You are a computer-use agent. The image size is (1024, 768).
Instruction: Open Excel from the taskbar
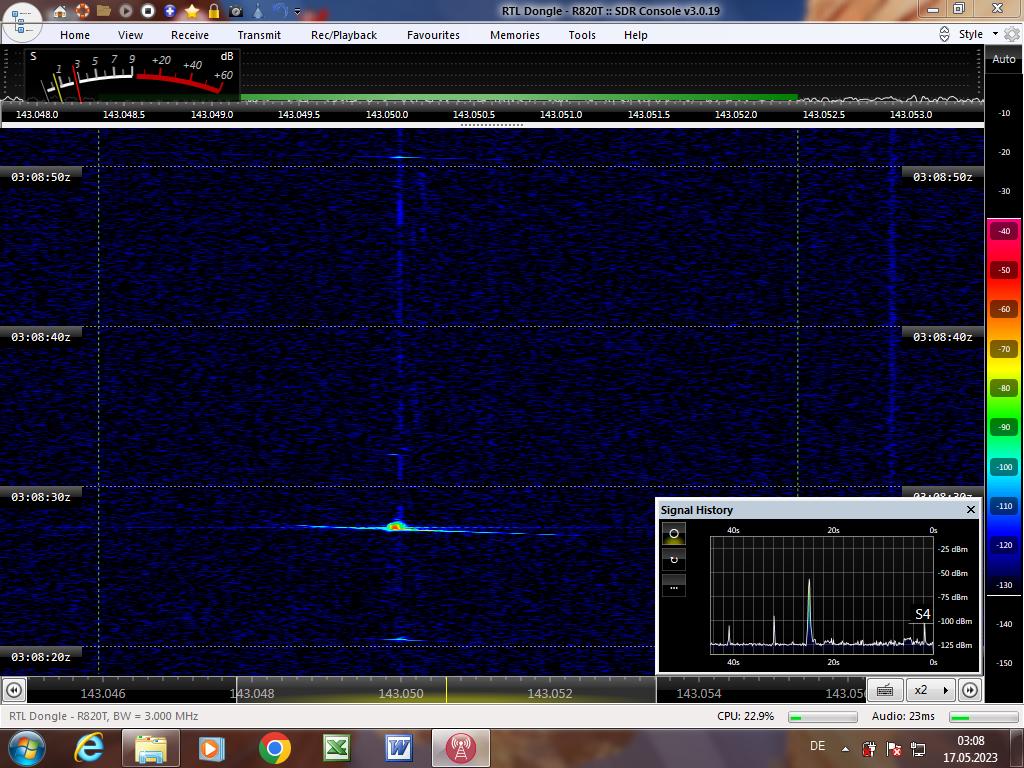336,748
